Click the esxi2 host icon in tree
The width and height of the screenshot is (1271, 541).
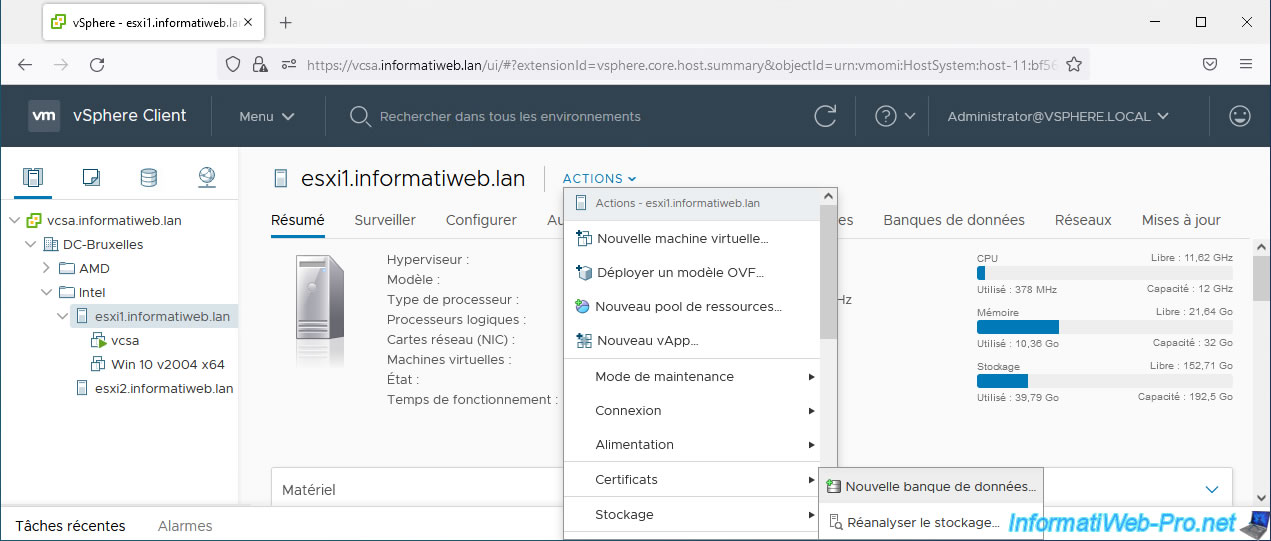pos(82,388)
